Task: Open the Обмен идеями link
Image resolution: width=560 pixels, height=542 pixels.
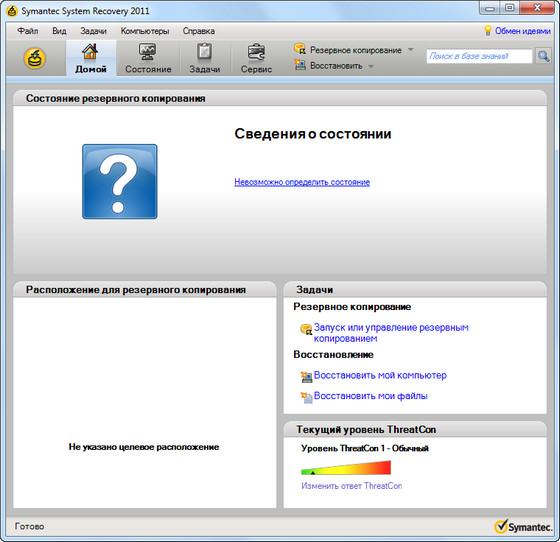Action: 522,31
